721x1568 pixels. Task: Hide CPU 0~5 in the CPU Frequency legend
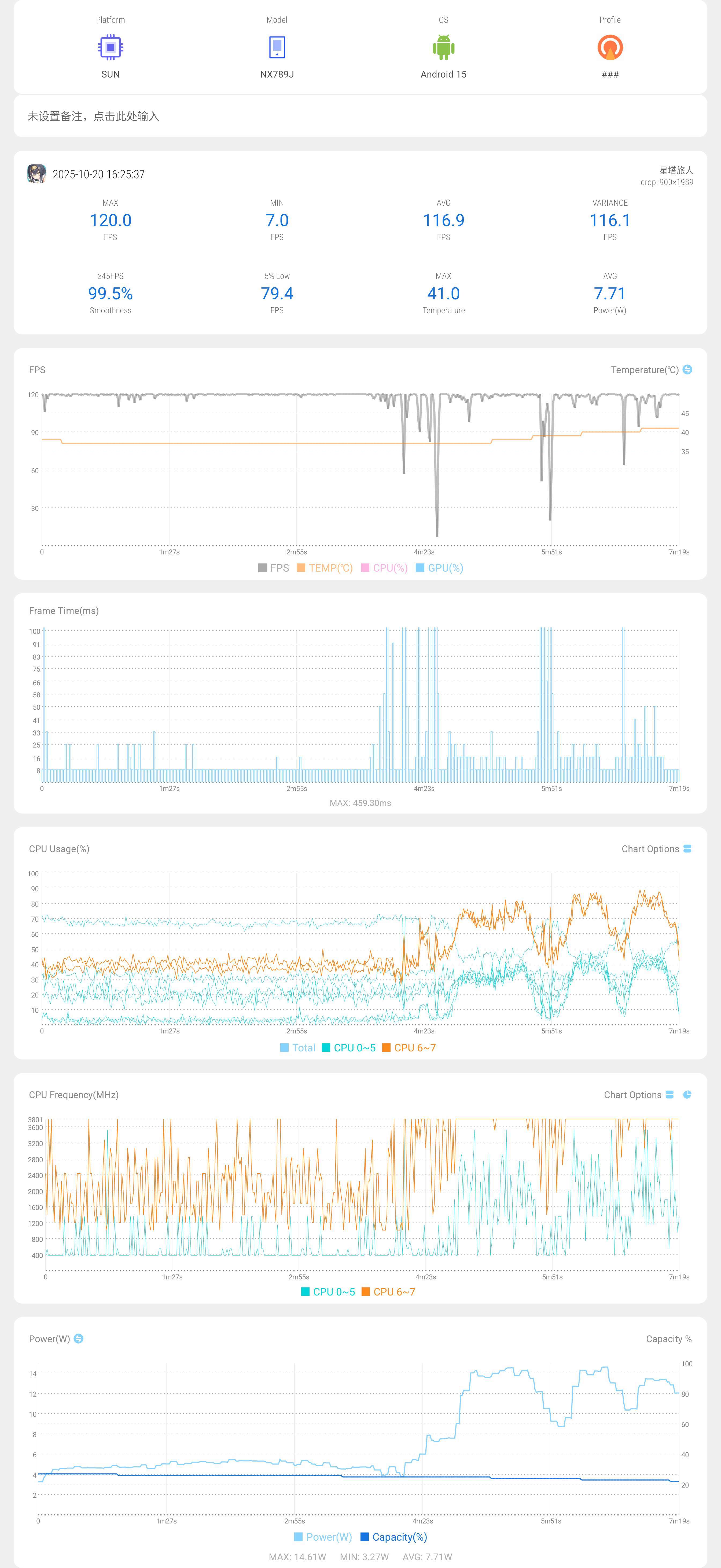coord(328,1292)
